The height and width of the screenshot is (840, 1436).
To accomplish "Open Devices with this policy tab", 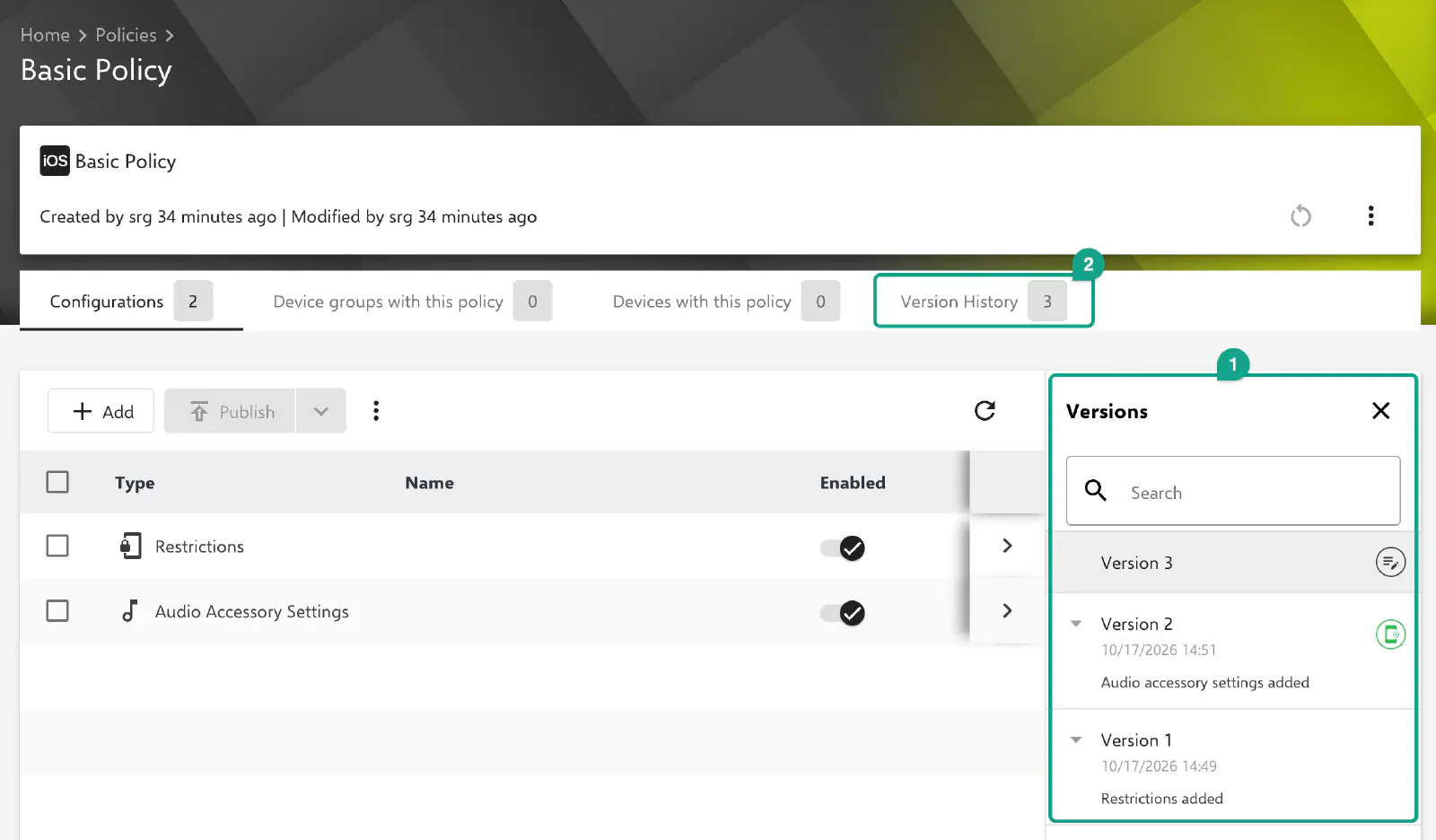I will coord(725,302).
